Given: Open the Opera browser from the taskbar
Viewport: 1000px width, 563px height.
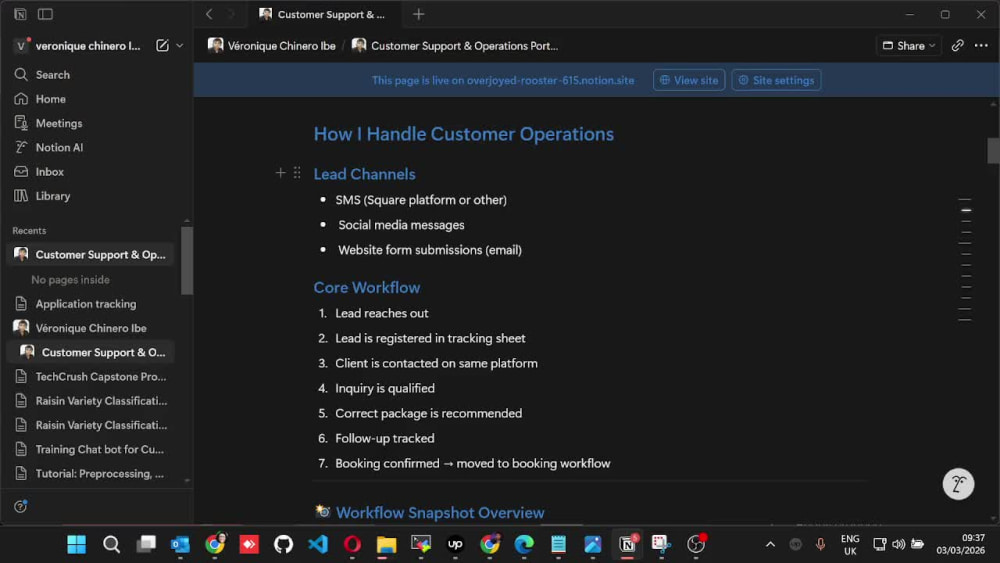Looking at the screenshot, I should pos(352,544).
